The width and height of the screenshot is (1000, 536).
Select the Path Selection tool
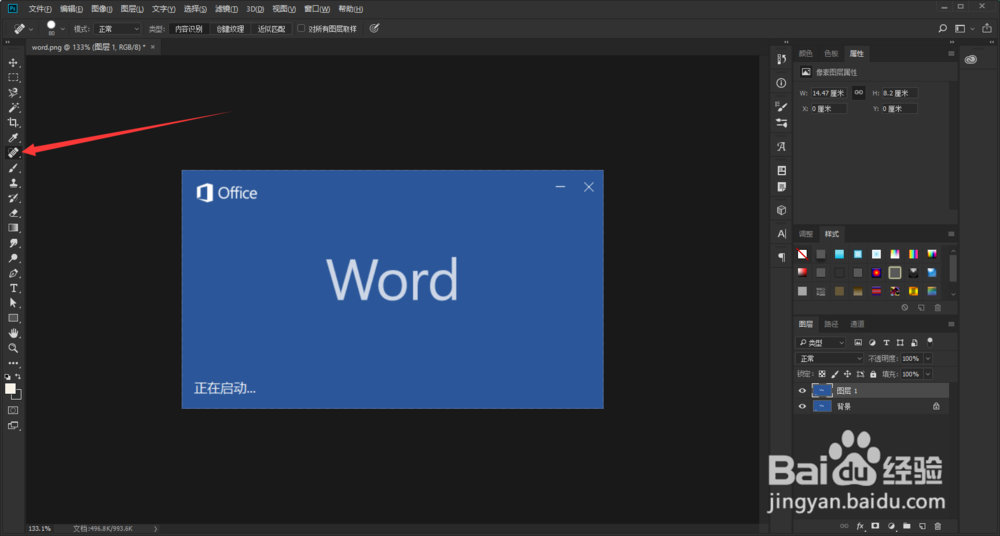[13, 303]
